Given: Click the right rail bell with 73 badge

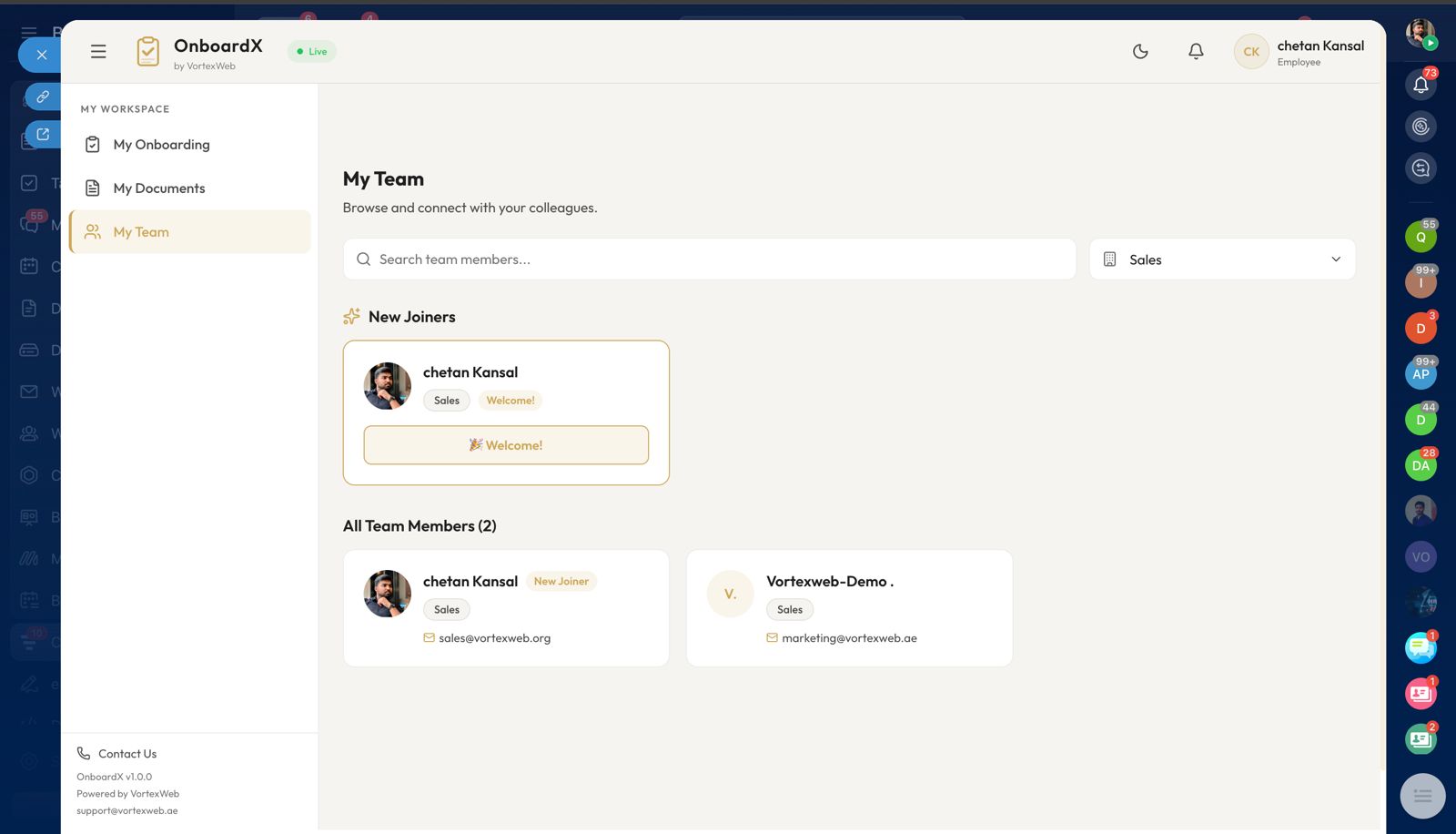Looking at the screenshot, I should tap(1420, 85).
